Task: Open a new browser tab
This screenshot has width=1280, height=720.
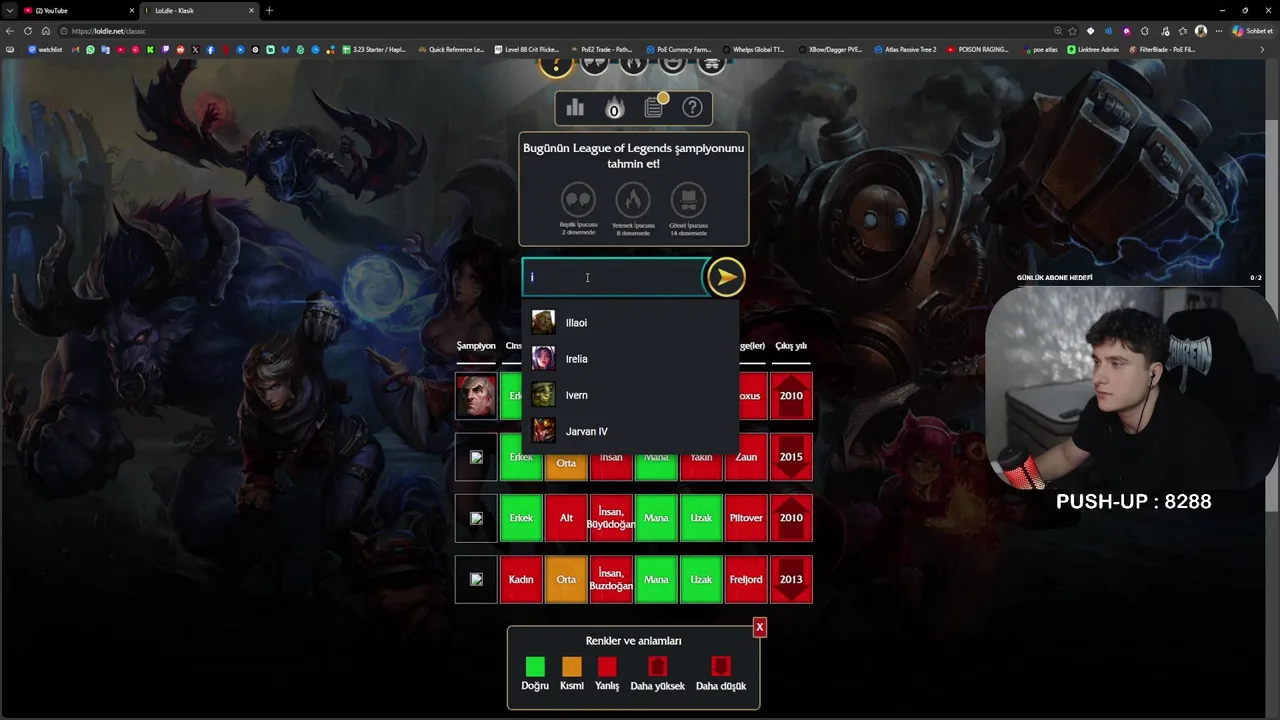Action: point(269,10)
